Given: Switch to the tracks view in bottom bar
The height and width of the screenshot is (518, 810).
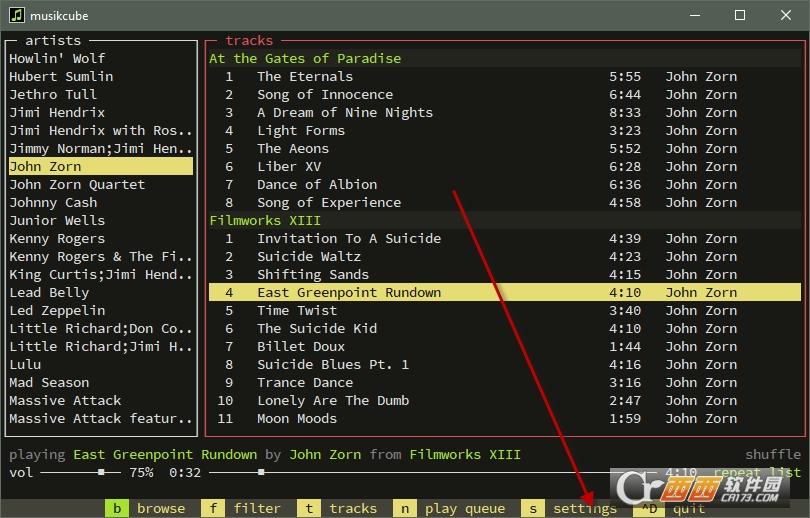Looking at the screenshot, I should 337,508.
